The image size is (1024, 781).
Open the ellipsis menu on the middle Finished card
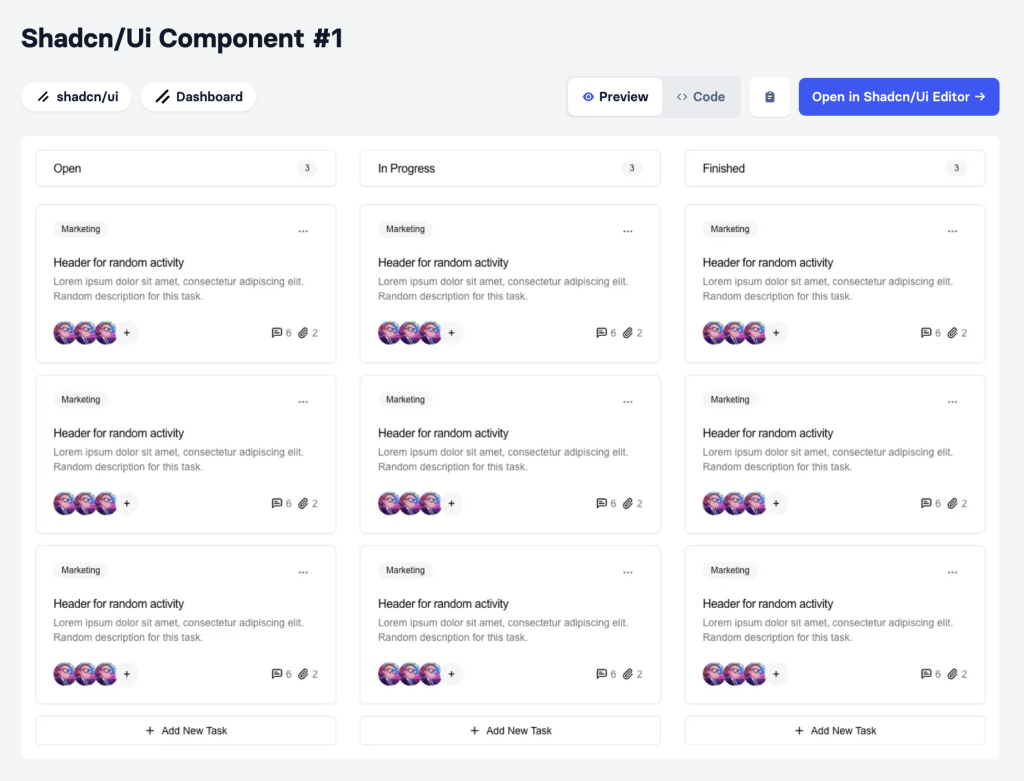coord(952,401)
